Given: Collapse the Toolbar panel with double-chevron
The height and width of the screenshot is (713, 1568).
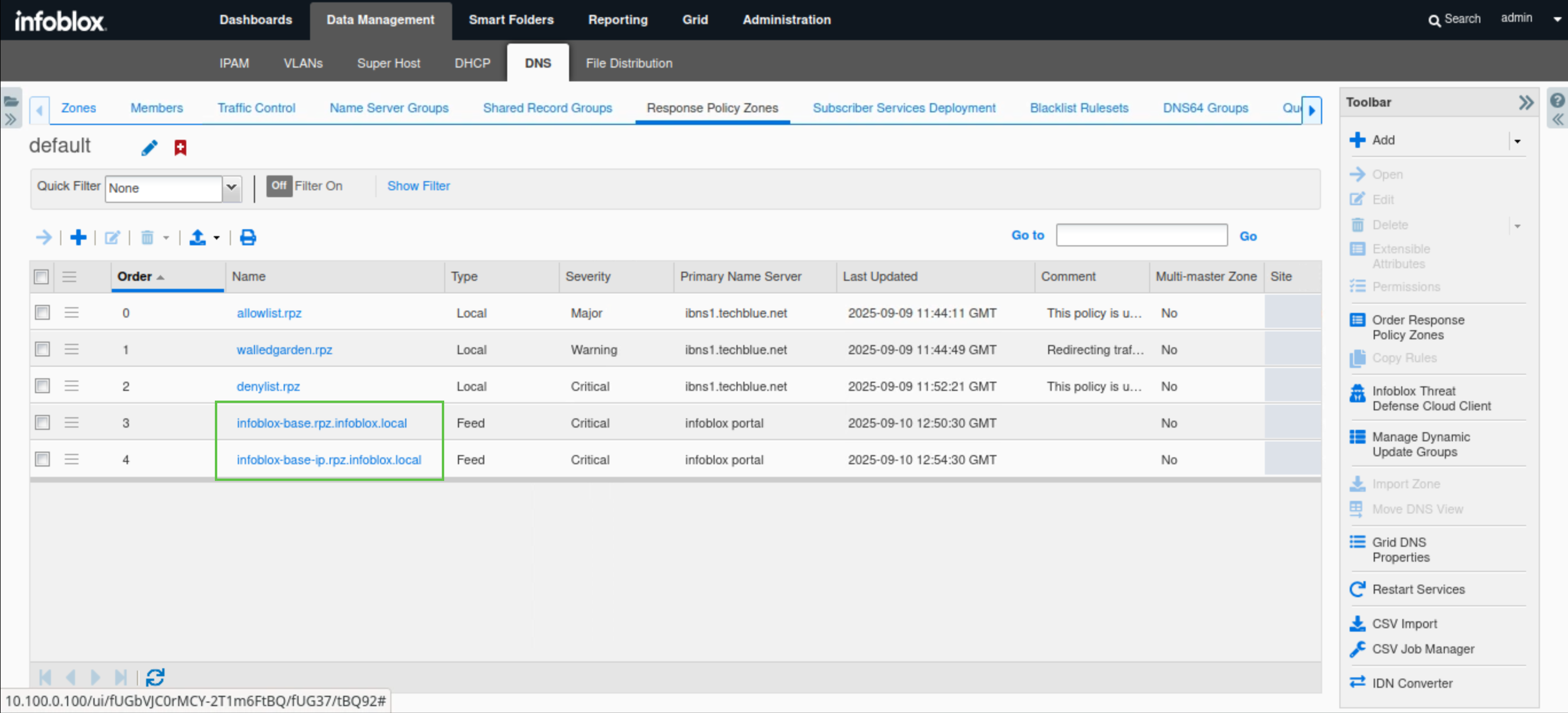Looking at the screenshot, I should pyautogui.click(x=1525, y=102).
